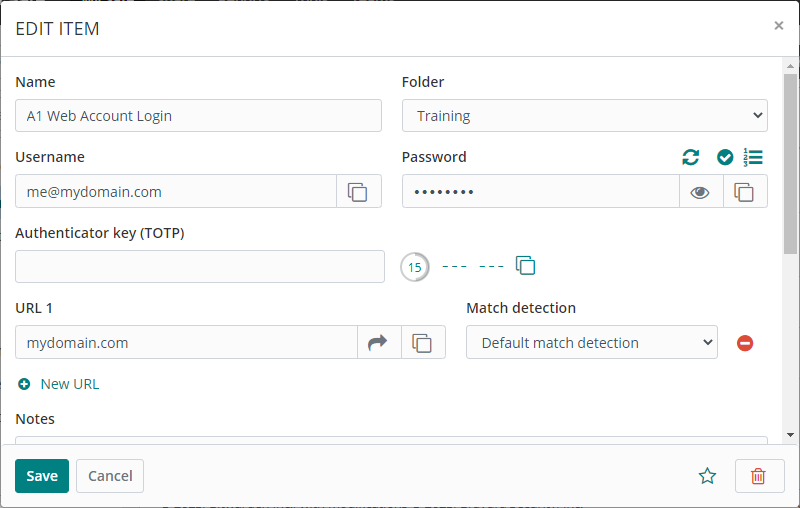Open password history list icon
800x508 pixels.
pyautogui.click(x=753, y=157)
